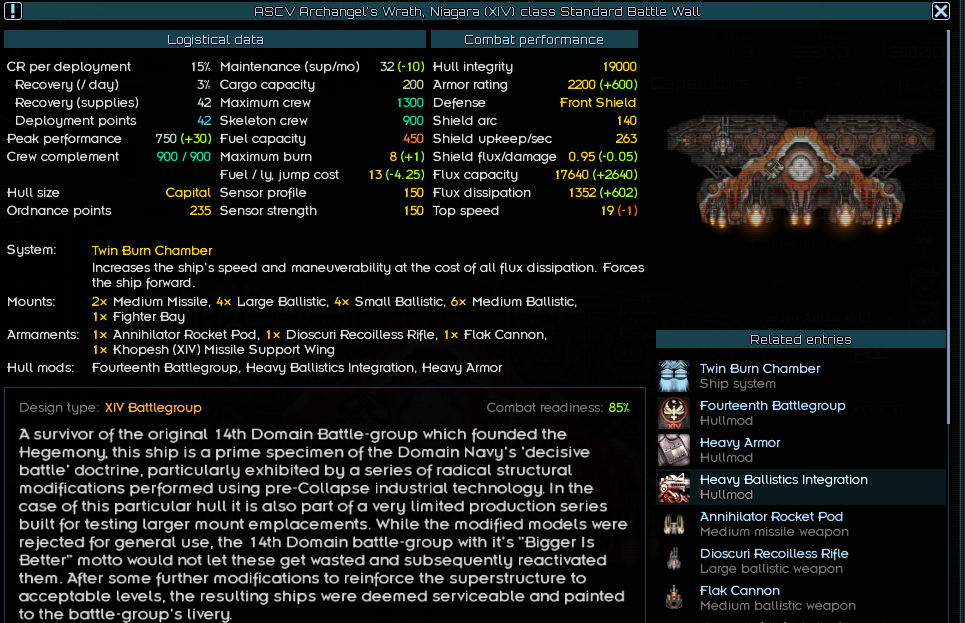Click the XIV Battlegroup design type
The width and height of the screenshot is (965, 623).
[153, 408]
